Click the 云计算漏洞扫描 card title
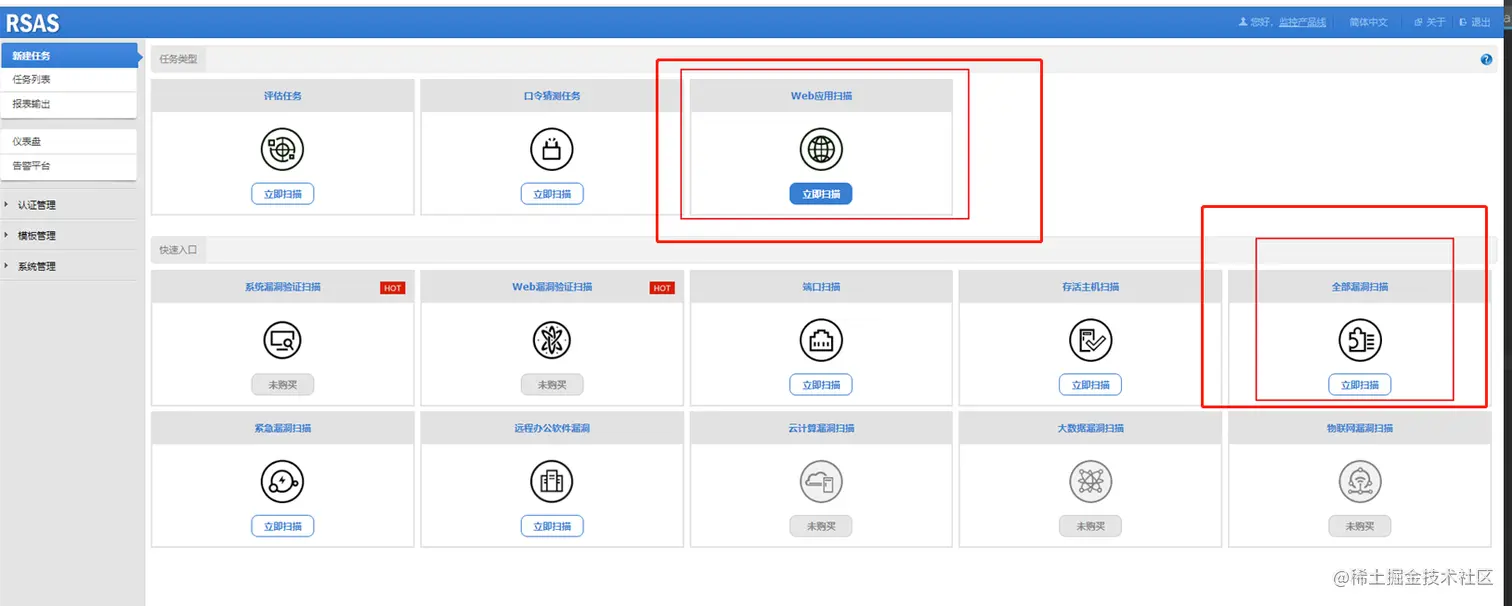Image resolution: width=1512 pixels, height=606 pixels. click(821, 428)
